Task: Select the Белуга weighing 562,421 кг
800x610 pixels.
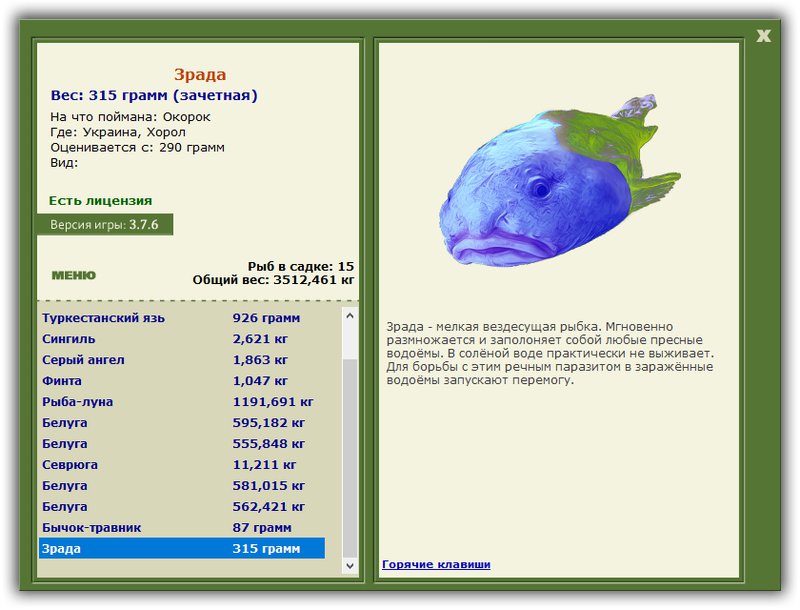Action: coord(182,506)
